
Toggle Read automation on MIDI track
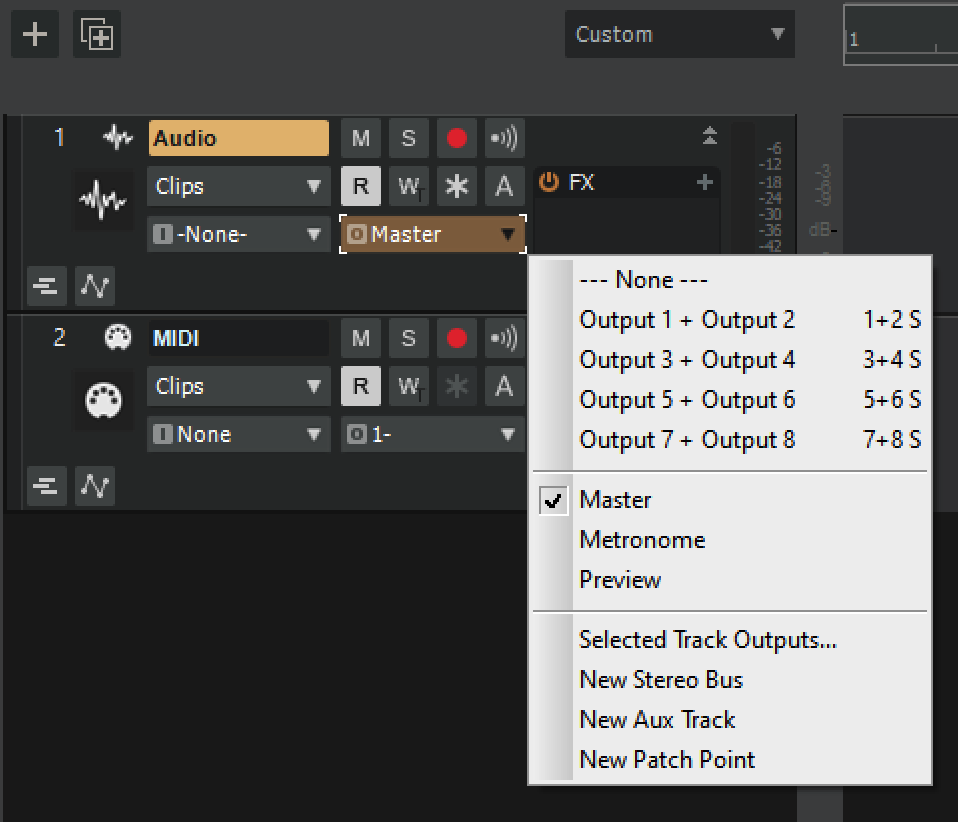coord(360,386)
